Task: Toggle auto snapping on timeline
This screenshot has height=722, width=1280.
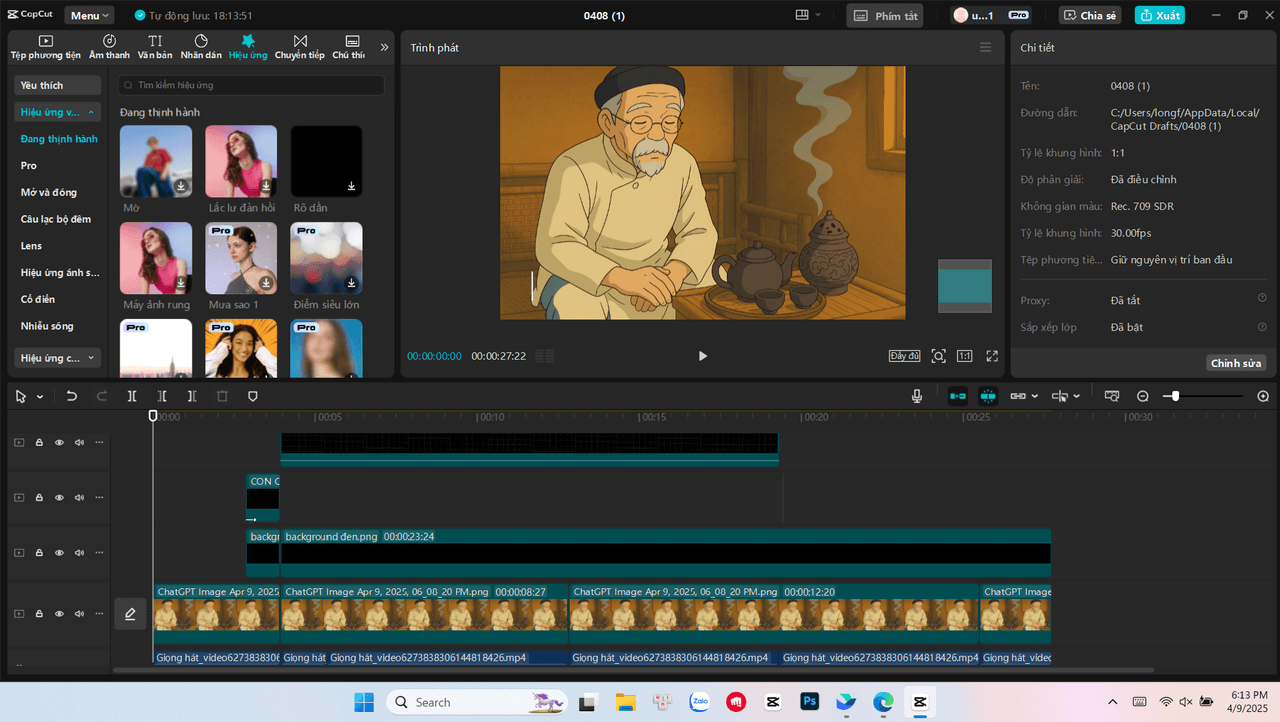Action: (x=988, y=396)
